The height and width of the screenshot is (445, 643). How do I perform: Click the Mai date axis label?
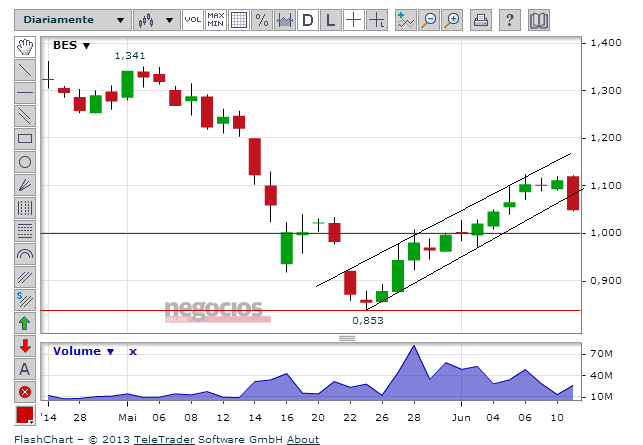click(x=128, y=418)
